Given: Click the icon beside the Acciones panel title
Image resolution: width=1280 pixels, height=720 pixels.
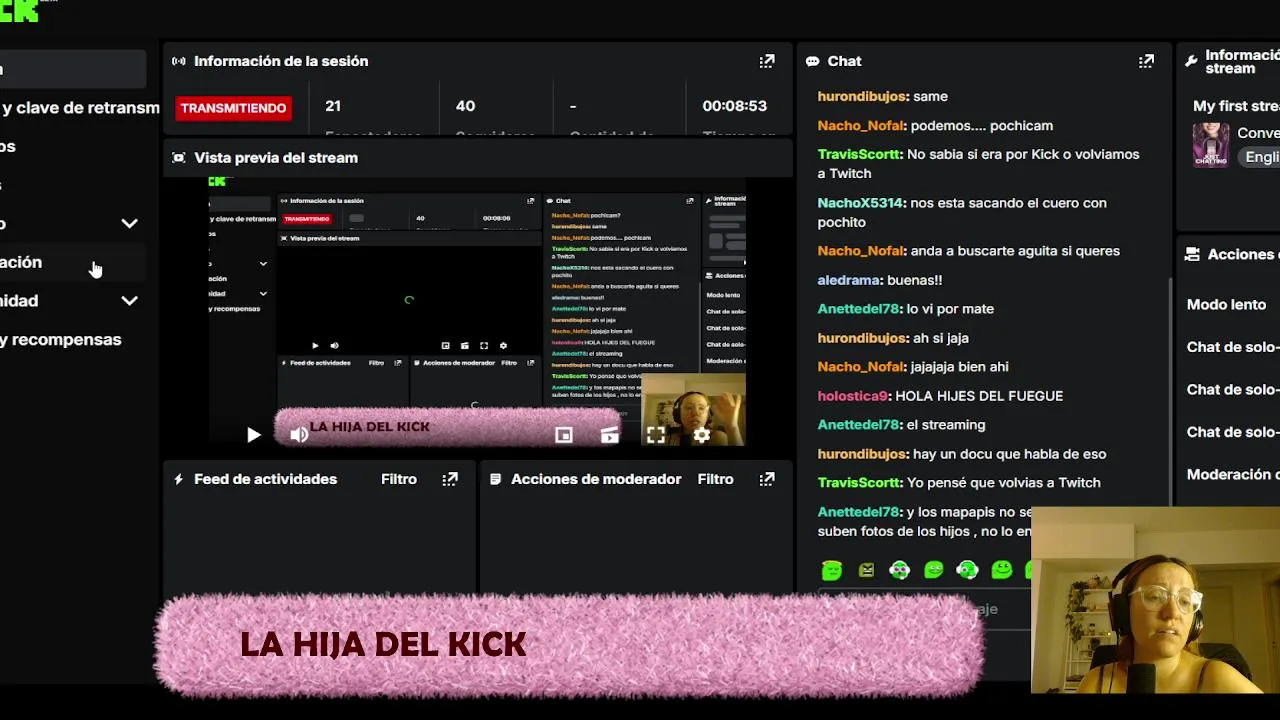Looking at the screenshot, I should tap(1192, 255).
